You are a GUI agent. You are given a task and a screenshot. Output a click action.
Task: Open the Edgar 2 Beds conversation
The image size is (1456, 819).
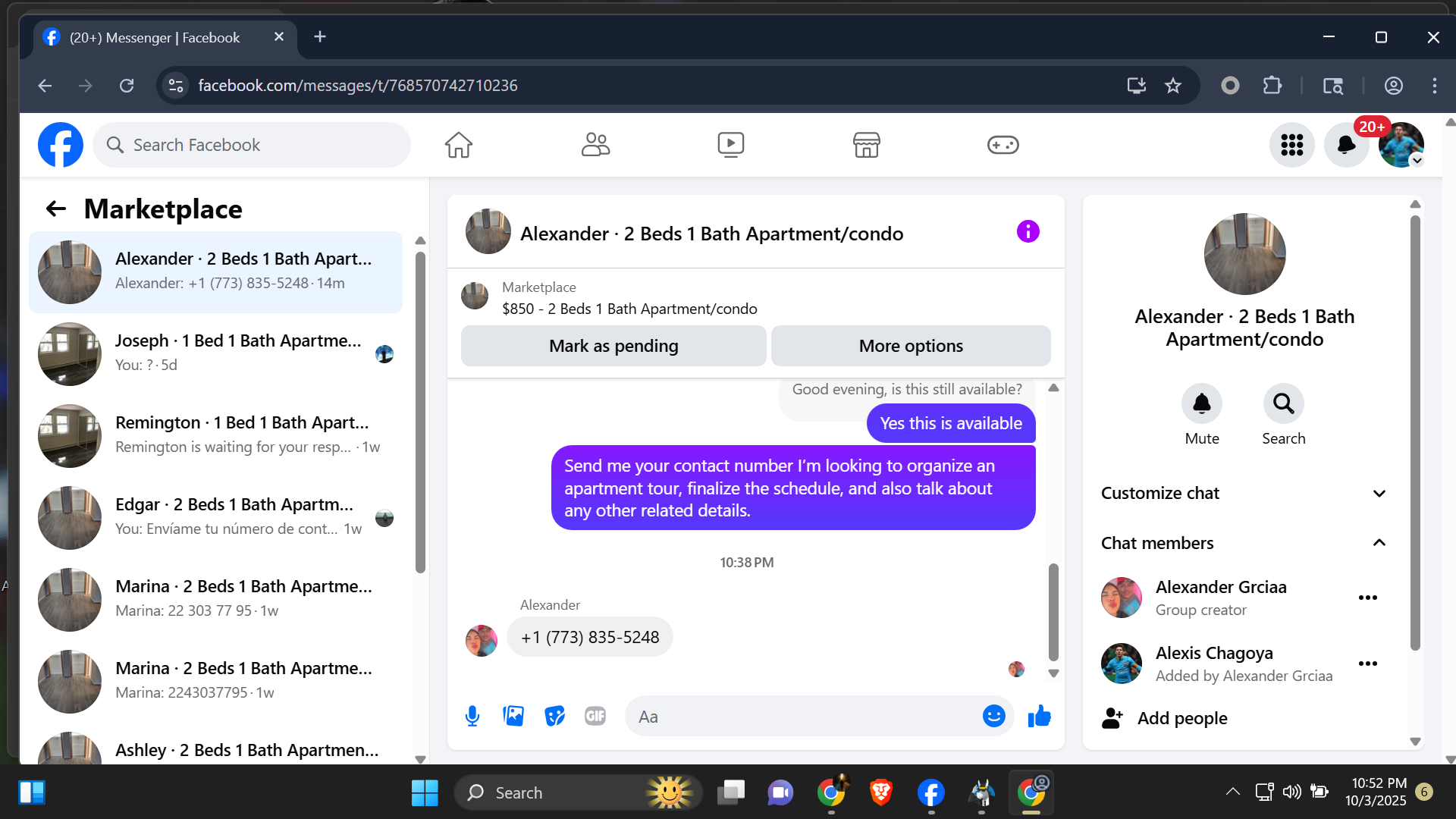click(x=215, y=517)
